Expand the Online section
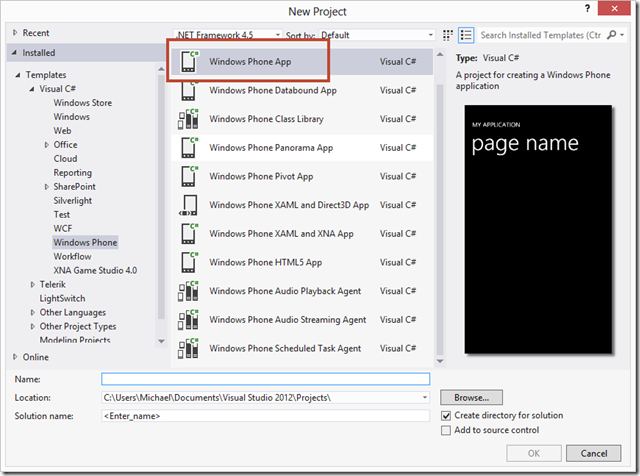The height and width of the screenshot is (476, 640). pyautogui.click(x=15, y=357)
